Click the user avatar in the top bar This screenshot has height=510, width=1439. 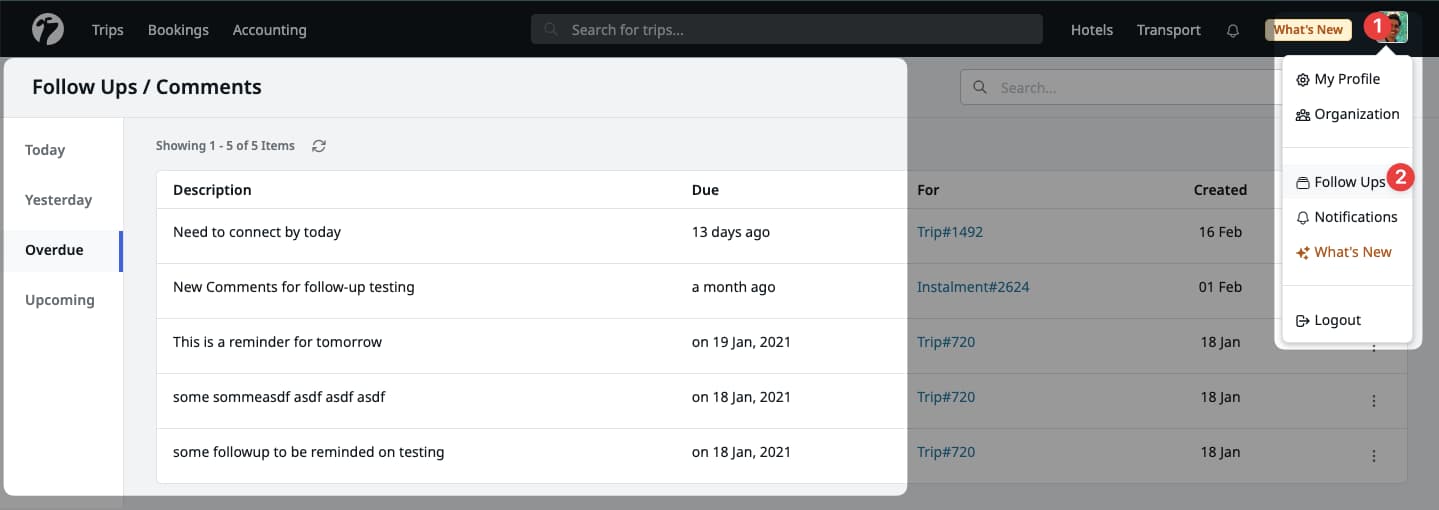click(x=1395, y=28)
